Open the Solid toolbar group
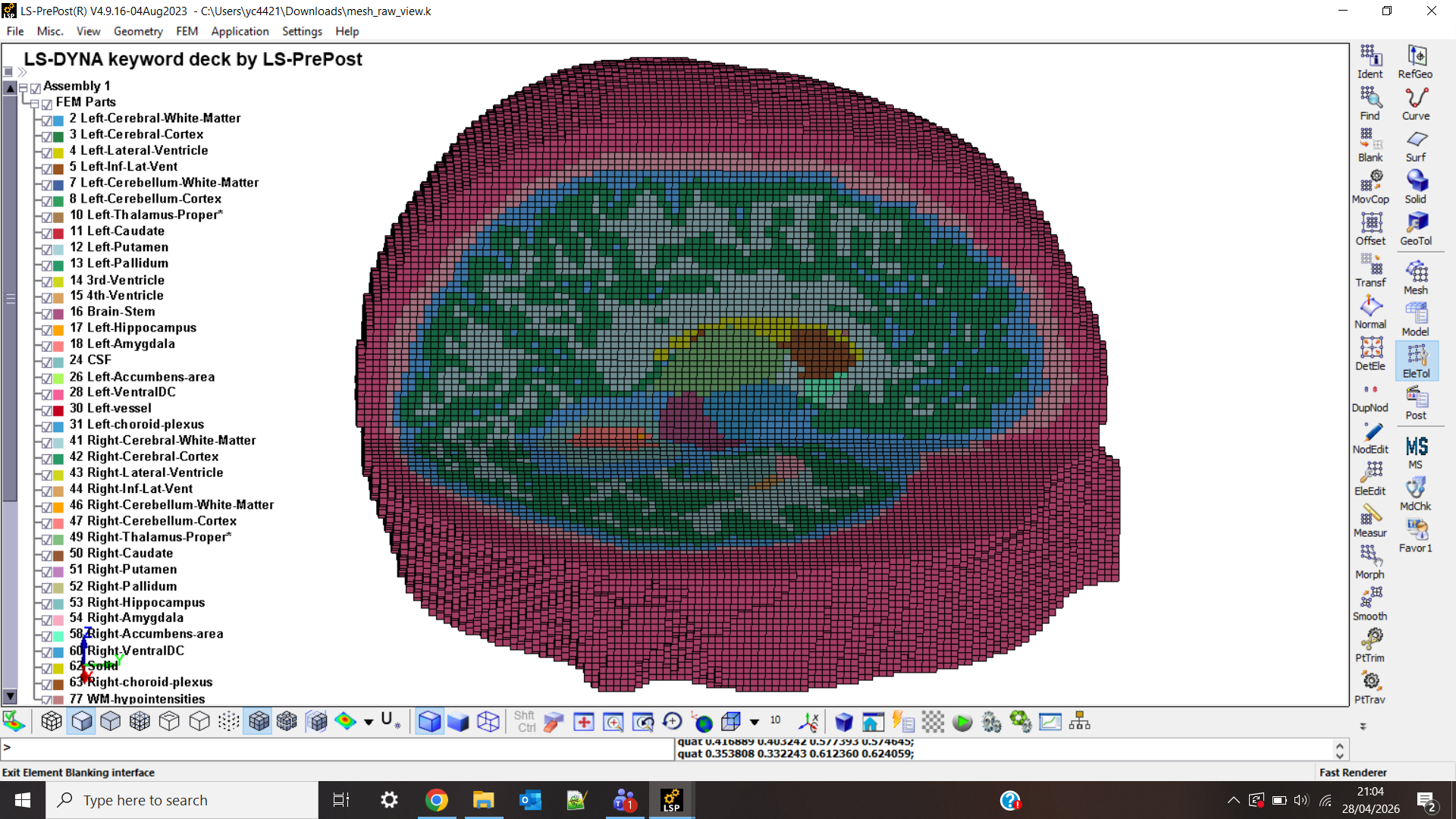Screen dimensions: 1456x819 (x=1416, y=187)
